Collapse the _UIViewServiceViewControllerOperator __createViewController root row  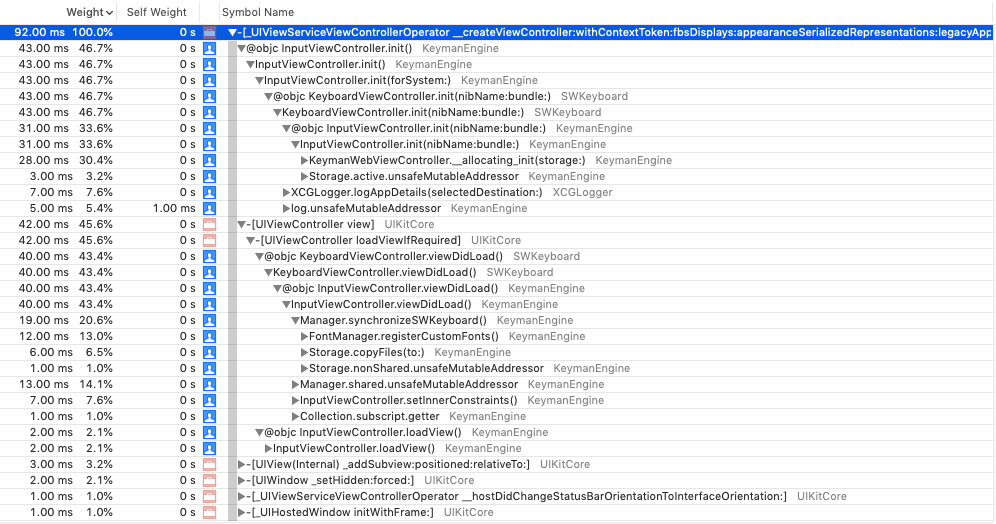coord(232,32)
